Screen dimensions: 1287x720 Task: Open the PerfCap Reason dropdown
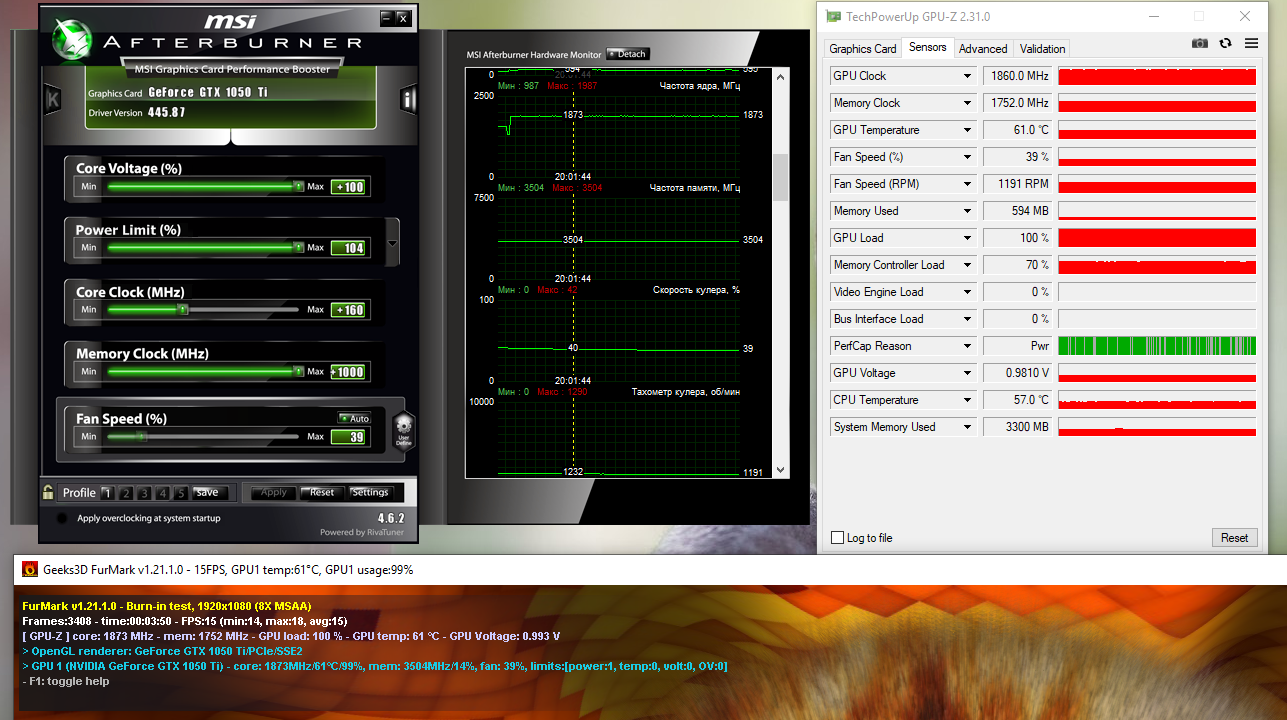click(967, 346)
